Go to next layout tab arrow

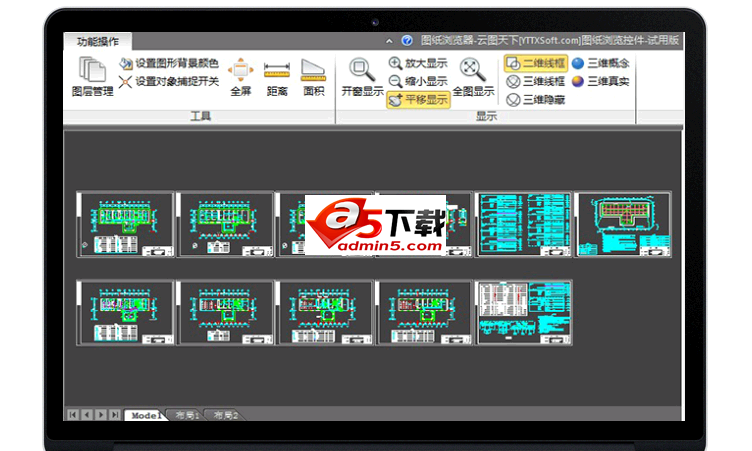tap(101, 415)
